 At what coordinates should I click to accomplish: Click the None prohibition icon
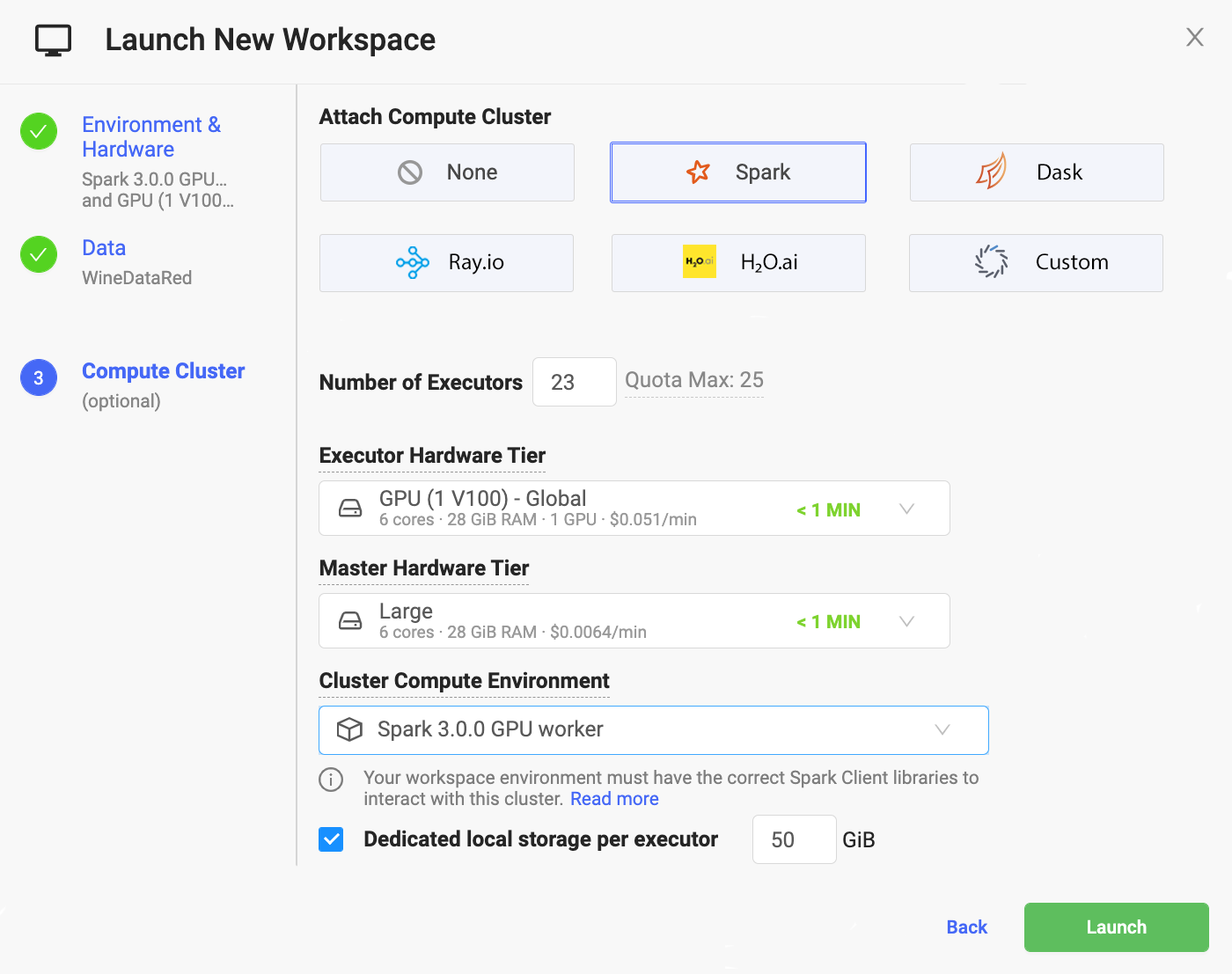pyautogui.click(x=408, y=172)
